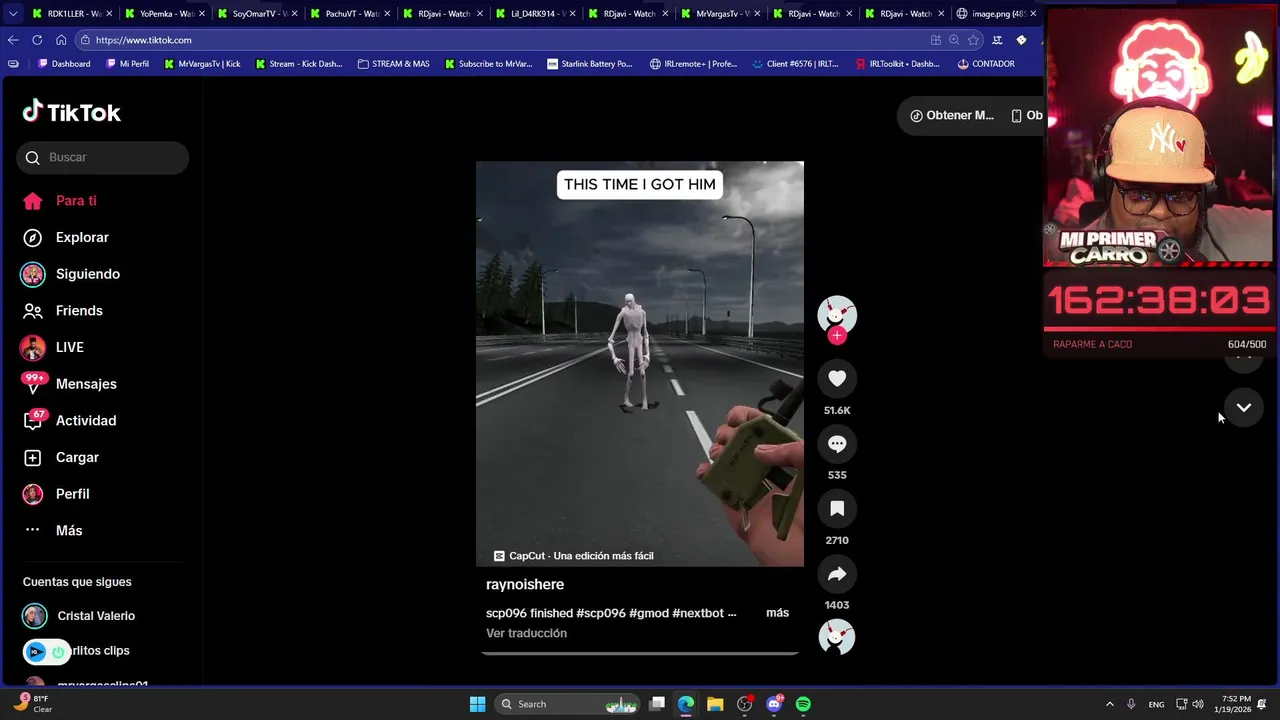The image size is (1280, 720).
Task: Open Spotify from taskbar
Action: click(803, 704)
